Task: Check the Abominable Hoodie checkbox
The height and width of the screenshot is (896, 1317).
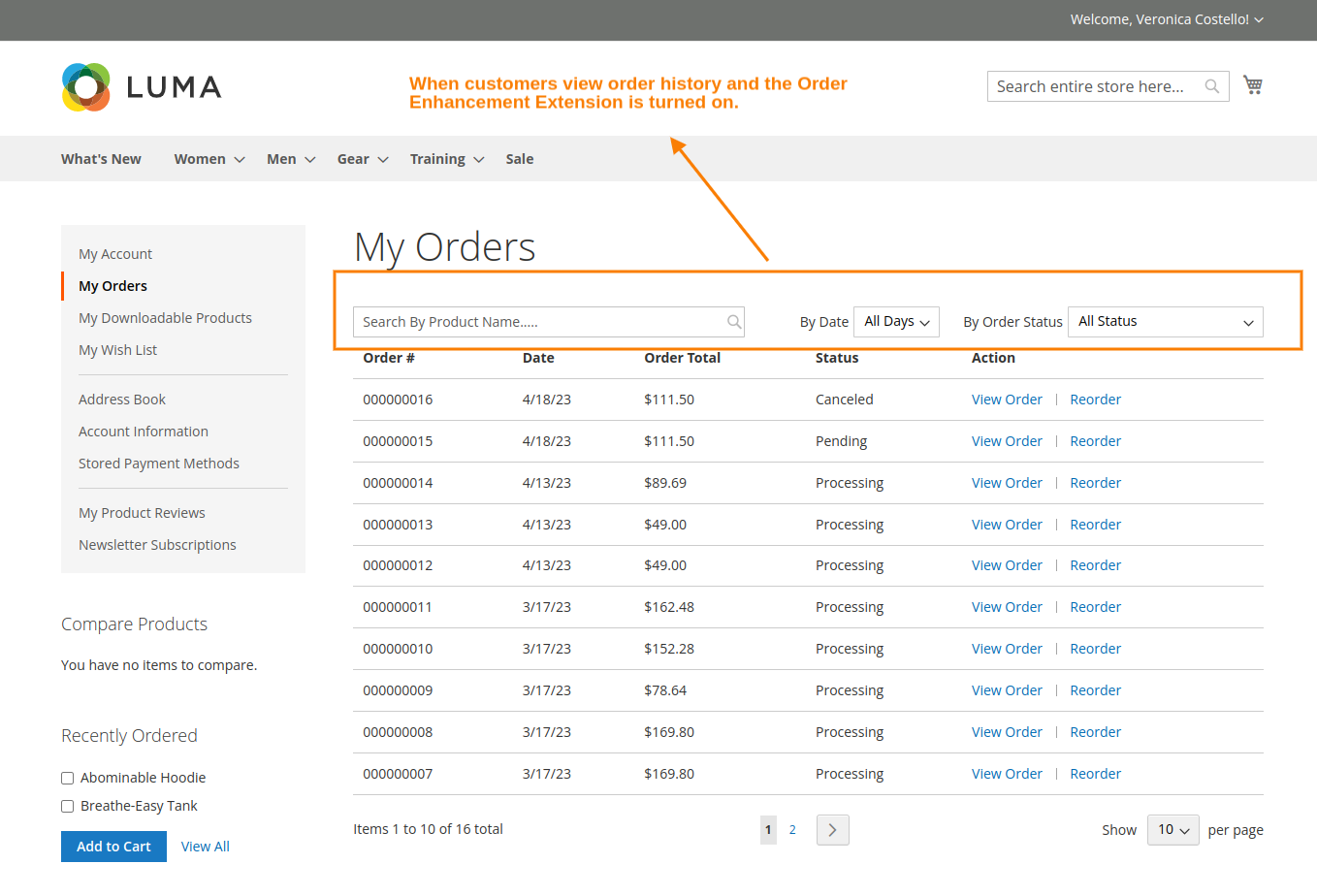Action: point(67,778)
